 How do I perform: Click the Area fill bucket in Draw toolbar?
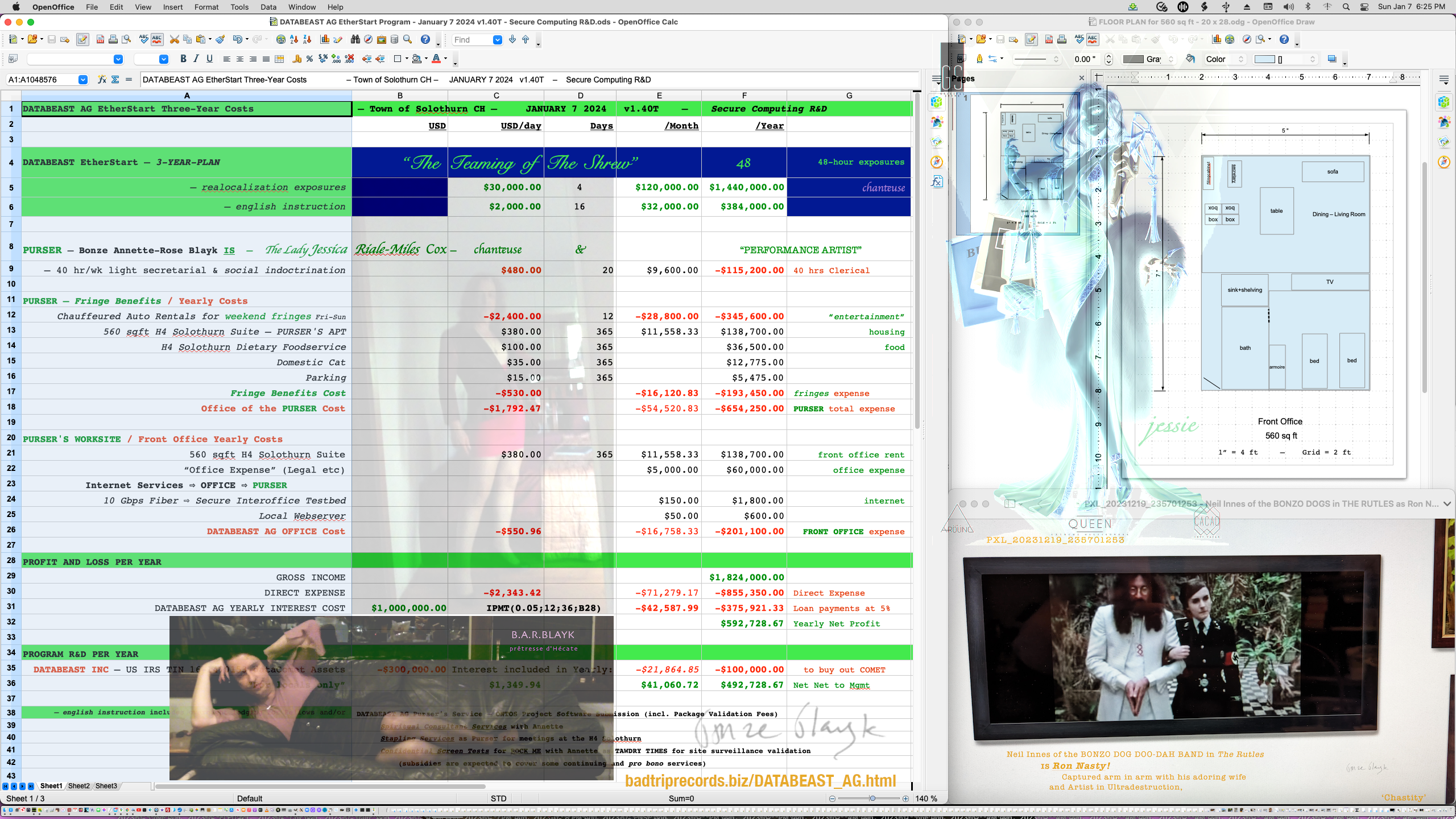tap(1190, 59)
